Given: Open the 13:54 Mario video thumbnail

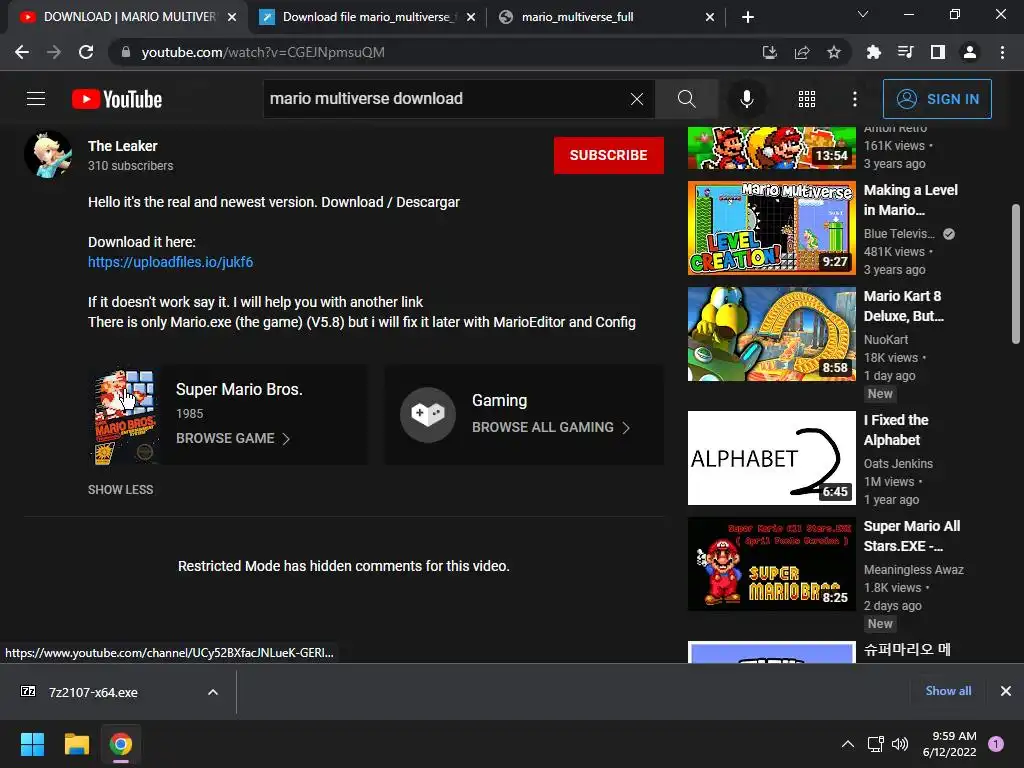Looking at the screenshot, I should [771, 148].
